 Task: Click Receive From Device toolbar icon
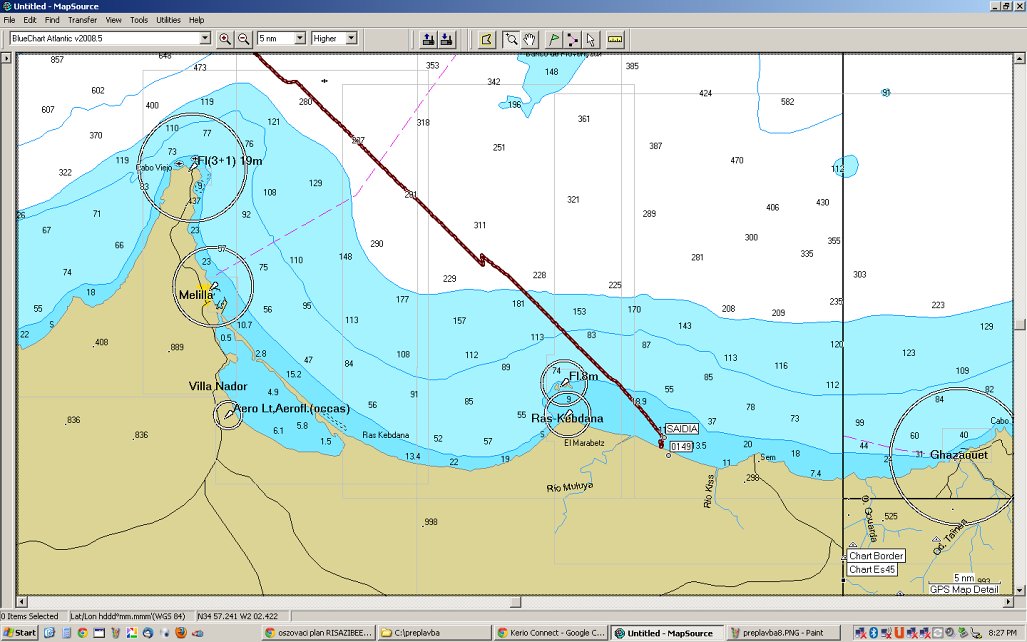[x=446, y=39]
